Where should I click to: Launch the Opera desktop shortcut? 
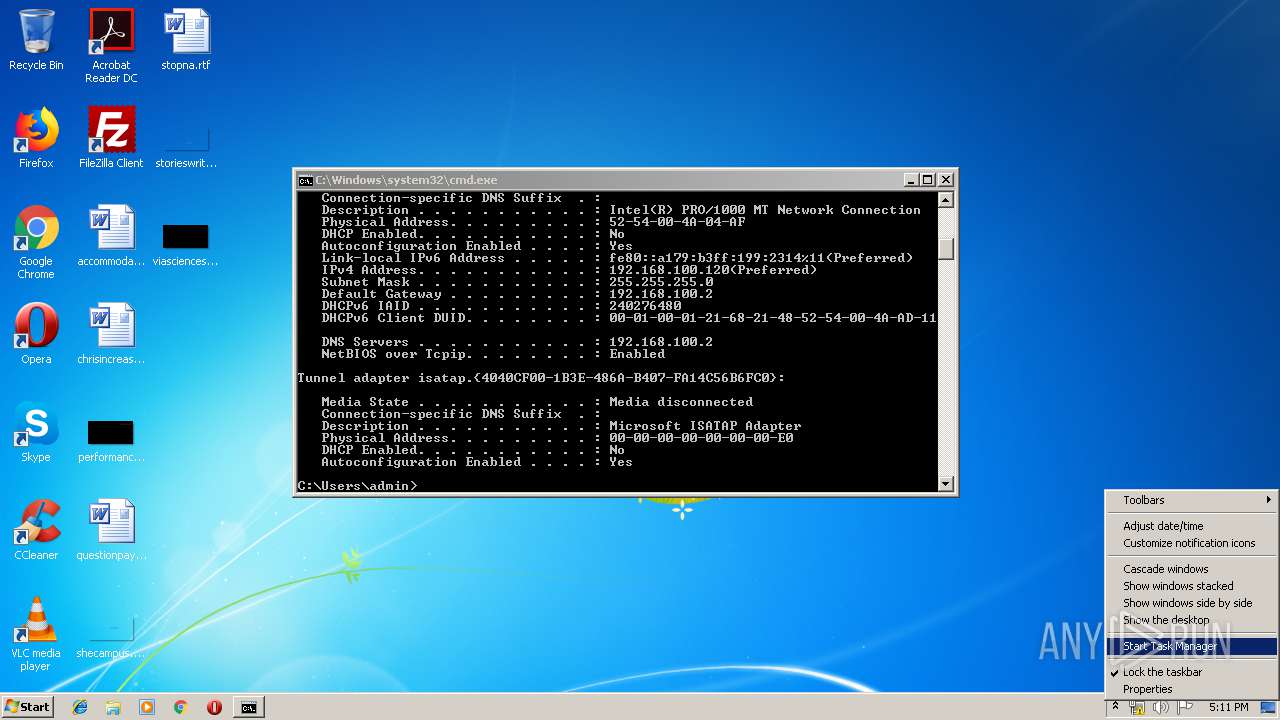coord(36,334)
